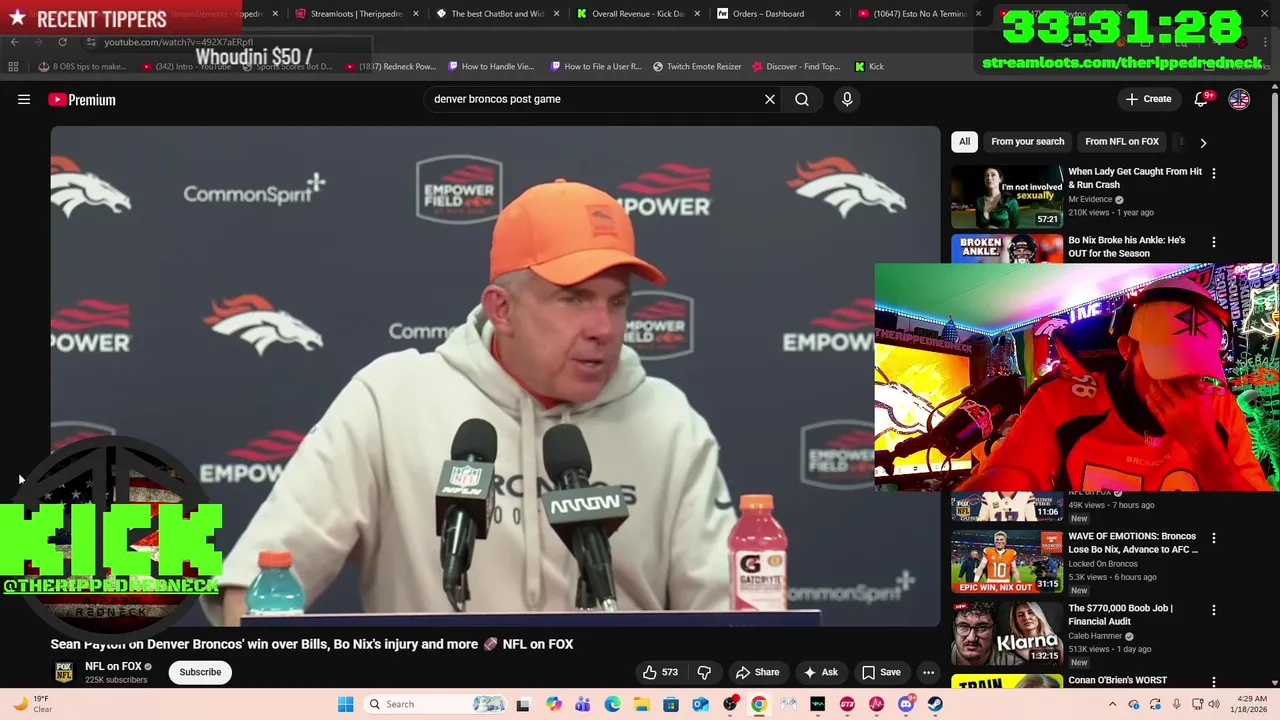This screenshot has height=720, width=1280.
Task: Open 'Twitch Emote Resizer' bookmark
Action: point(697,67)
